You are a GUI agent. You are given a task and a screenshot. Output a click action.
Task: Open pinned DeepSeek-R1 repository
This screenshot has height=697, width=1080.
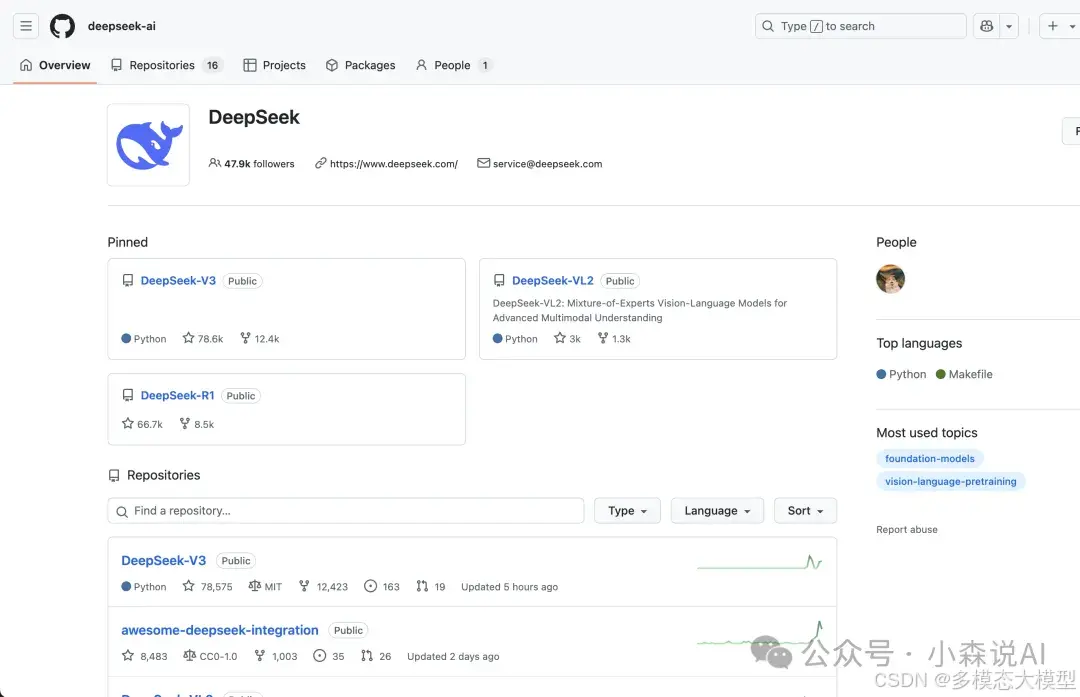coord(178,396)
